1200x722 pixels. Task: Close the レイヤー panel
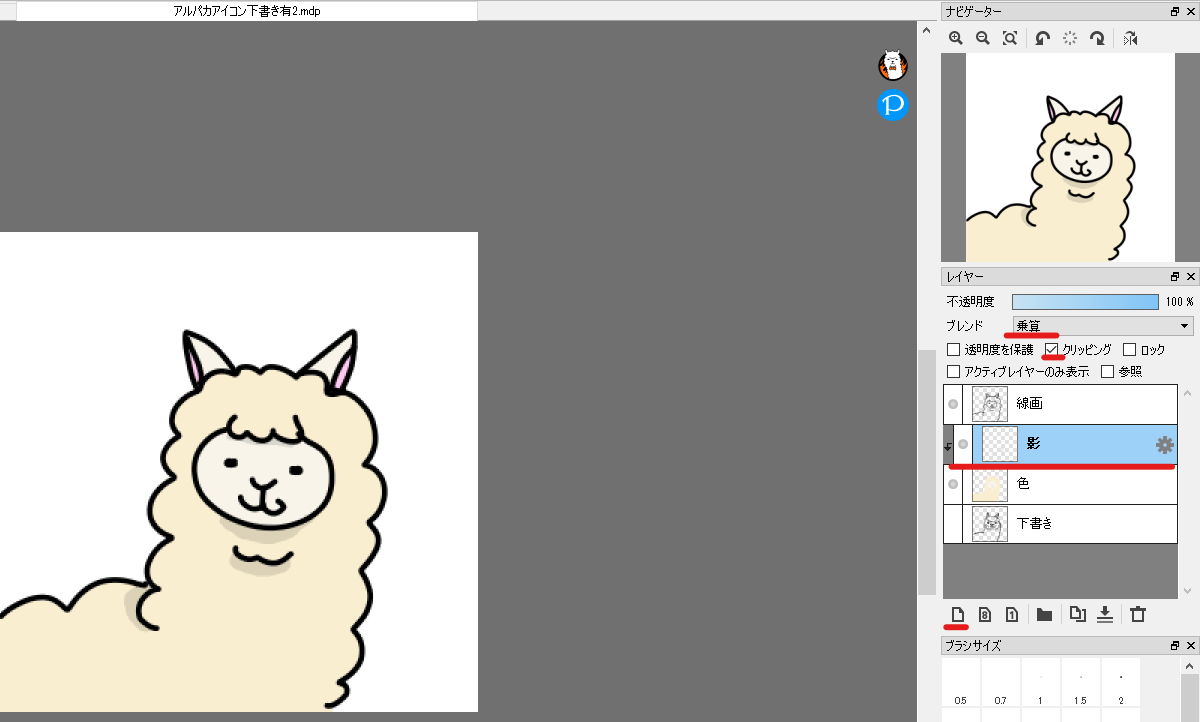click(1190, 277)
